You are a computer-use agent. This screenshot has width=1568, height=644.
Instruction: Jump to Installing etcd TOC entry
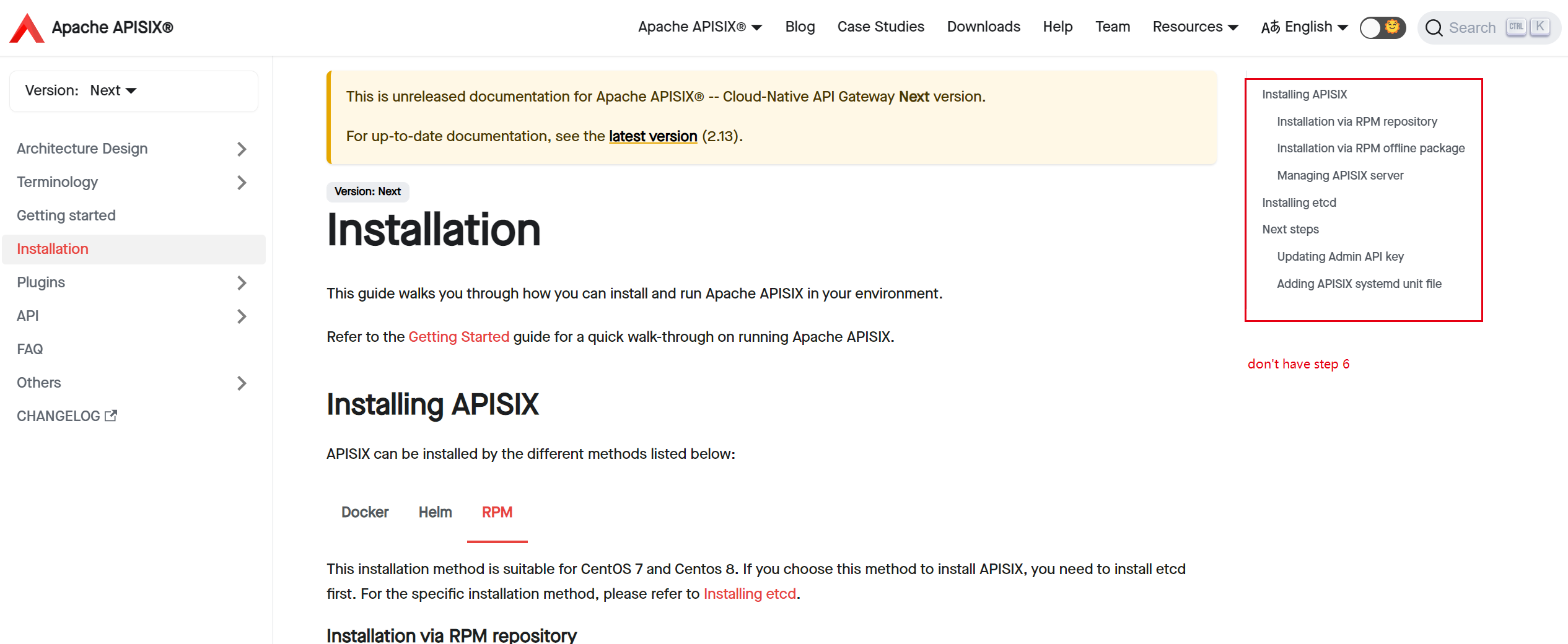pyautogui.click(x=1299, y=202)
